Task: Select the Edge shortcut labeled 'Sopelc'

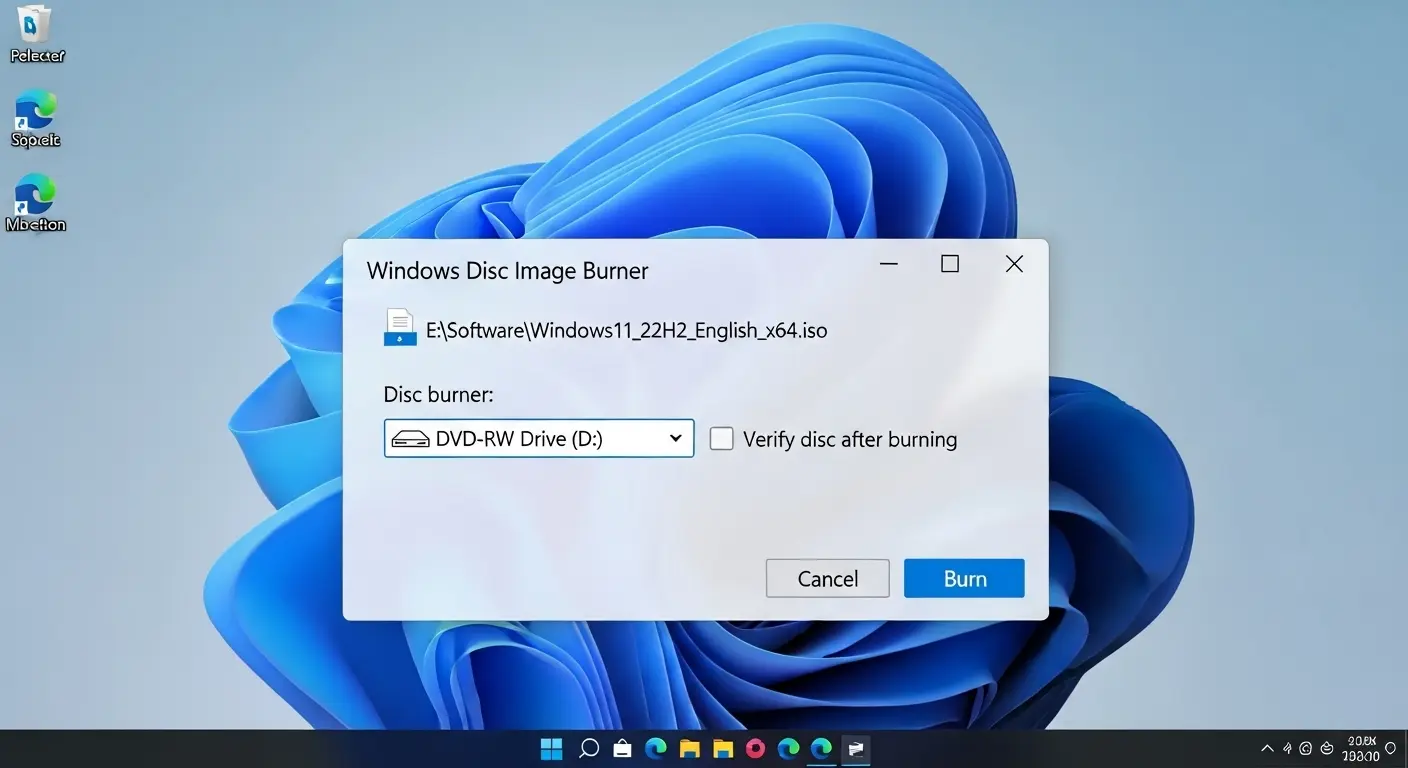Action: pos(36,119)
